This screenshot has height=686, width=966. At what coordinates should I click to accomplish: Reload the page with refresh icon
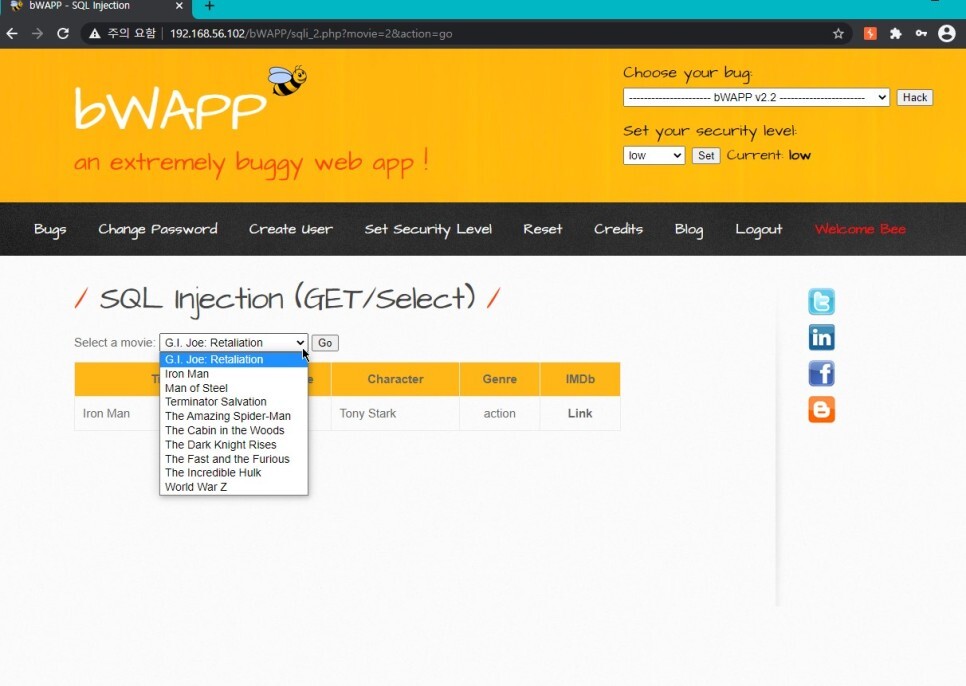tap(63, 34)
